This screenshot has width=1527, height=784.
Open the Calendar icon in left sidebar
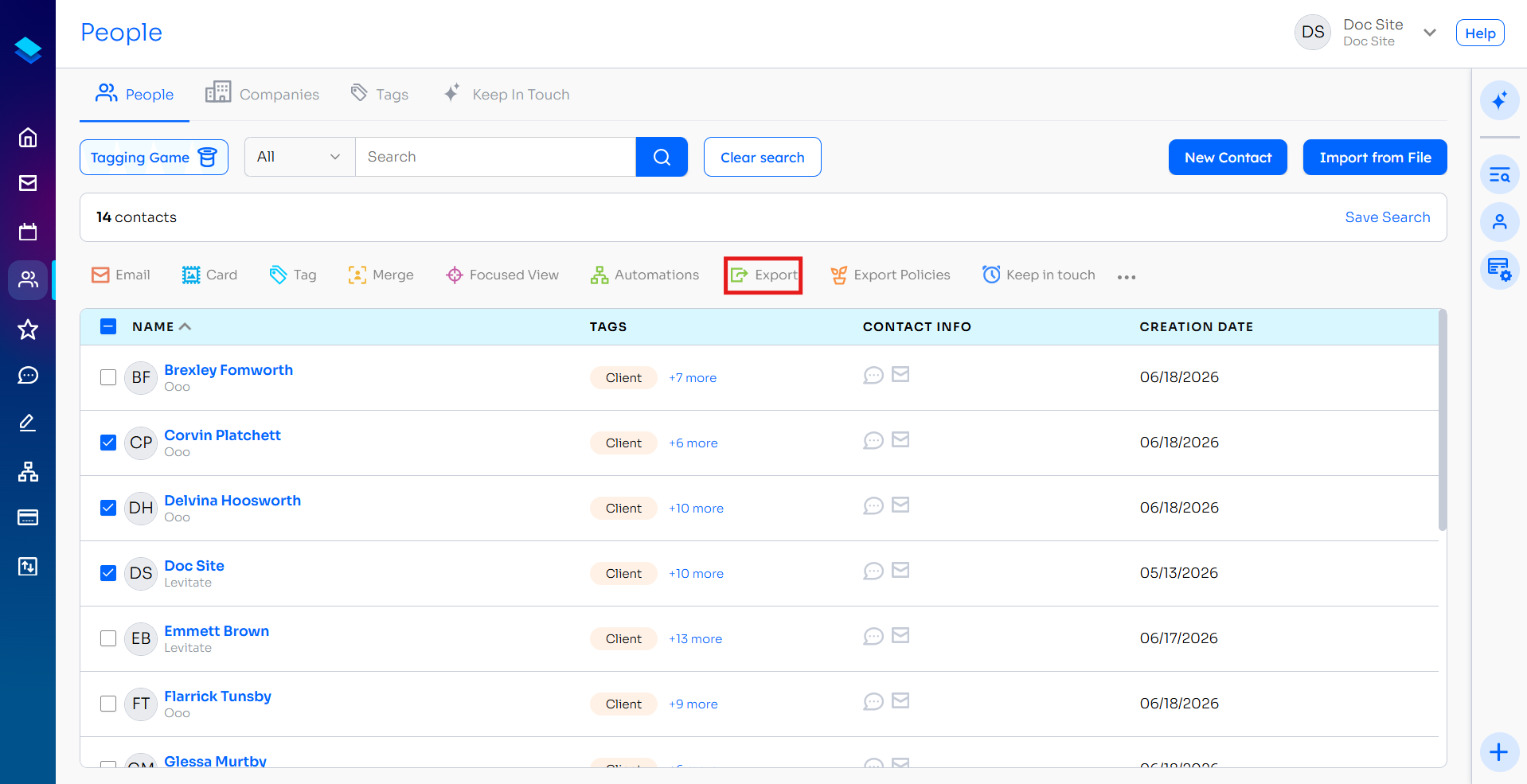28,232
